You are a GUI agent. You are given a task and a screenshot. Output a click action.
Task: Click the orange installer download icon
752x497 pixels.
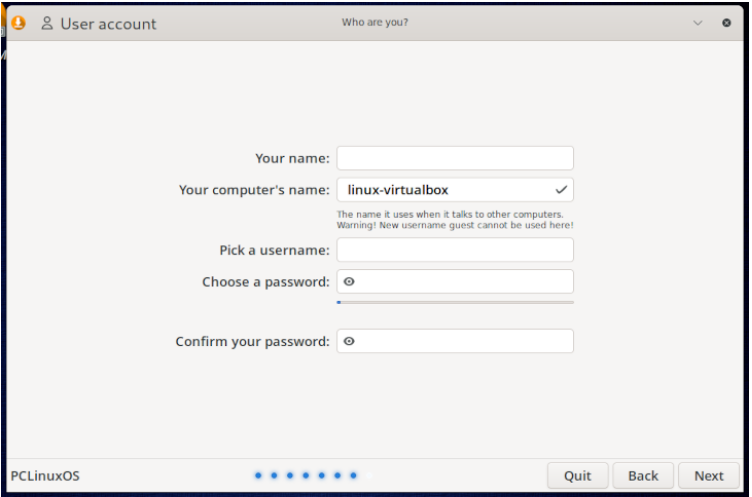click(x=18, y=23)
